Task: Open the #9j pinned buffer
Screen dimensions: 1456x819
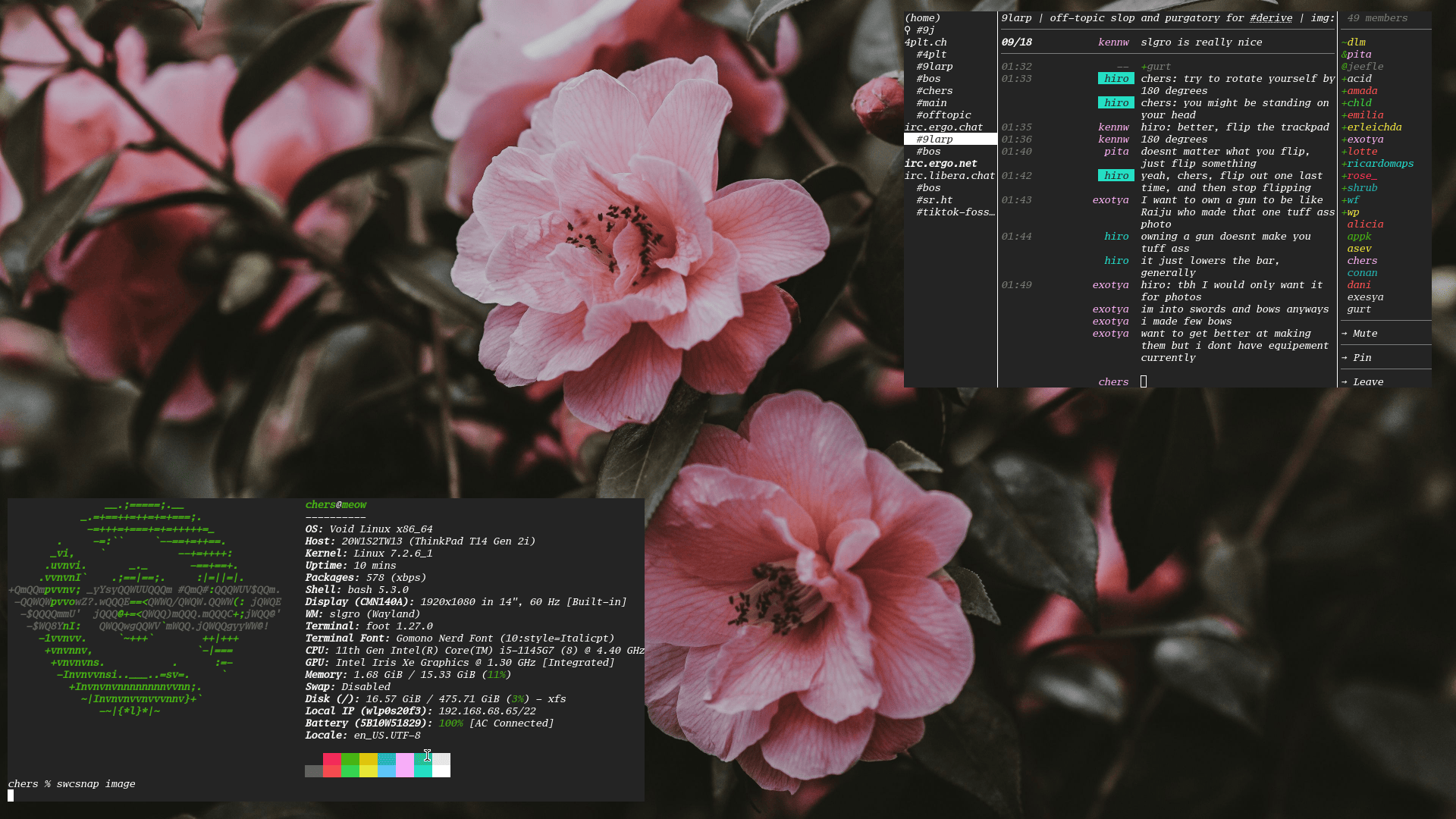Action: click(924, 30)
